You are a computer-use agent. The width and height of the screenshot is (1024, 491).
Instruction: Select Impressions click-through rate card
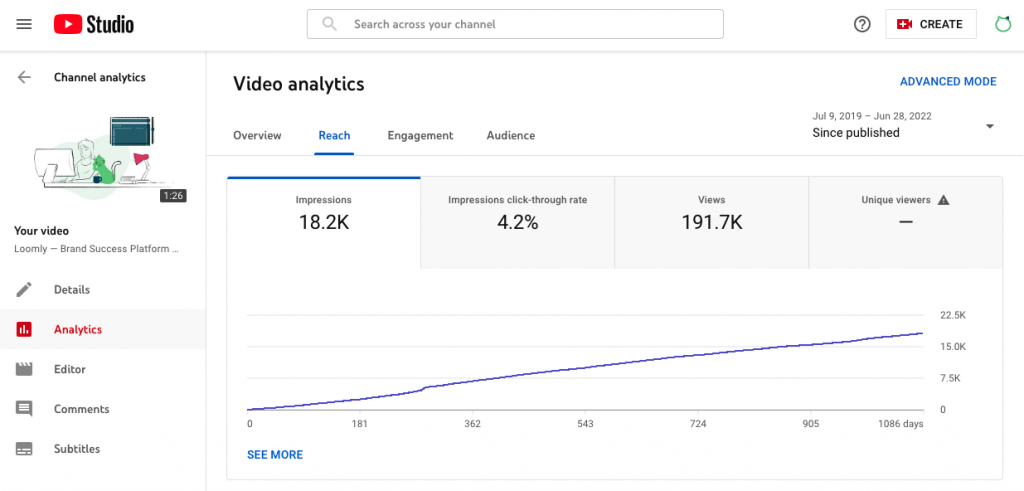pyautogui.click(x=517, y=222)
